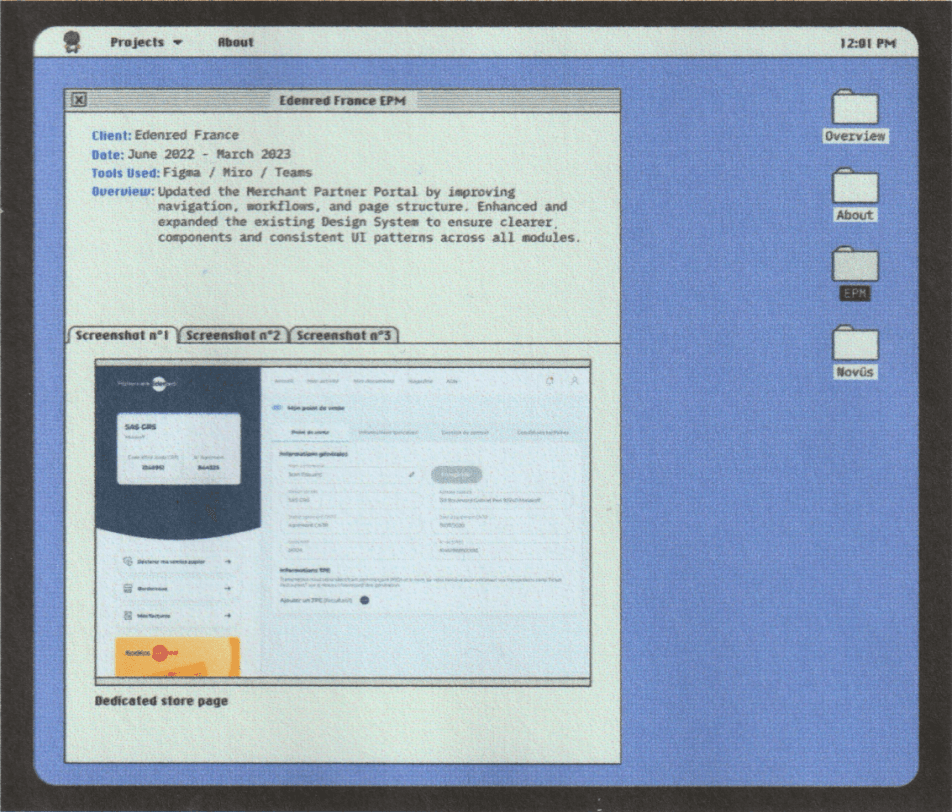Viewport: 952px width, 812px height.
Task: Switch to the Screenshot n°2 tab
Action: click(x=233, y=335)
